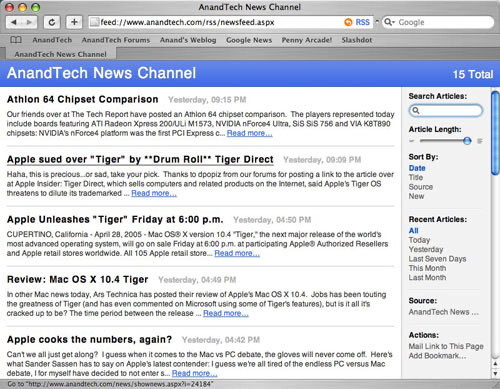Open the Google News bookmark
This screenshot has width=500, height=389.
coord(249,40)
